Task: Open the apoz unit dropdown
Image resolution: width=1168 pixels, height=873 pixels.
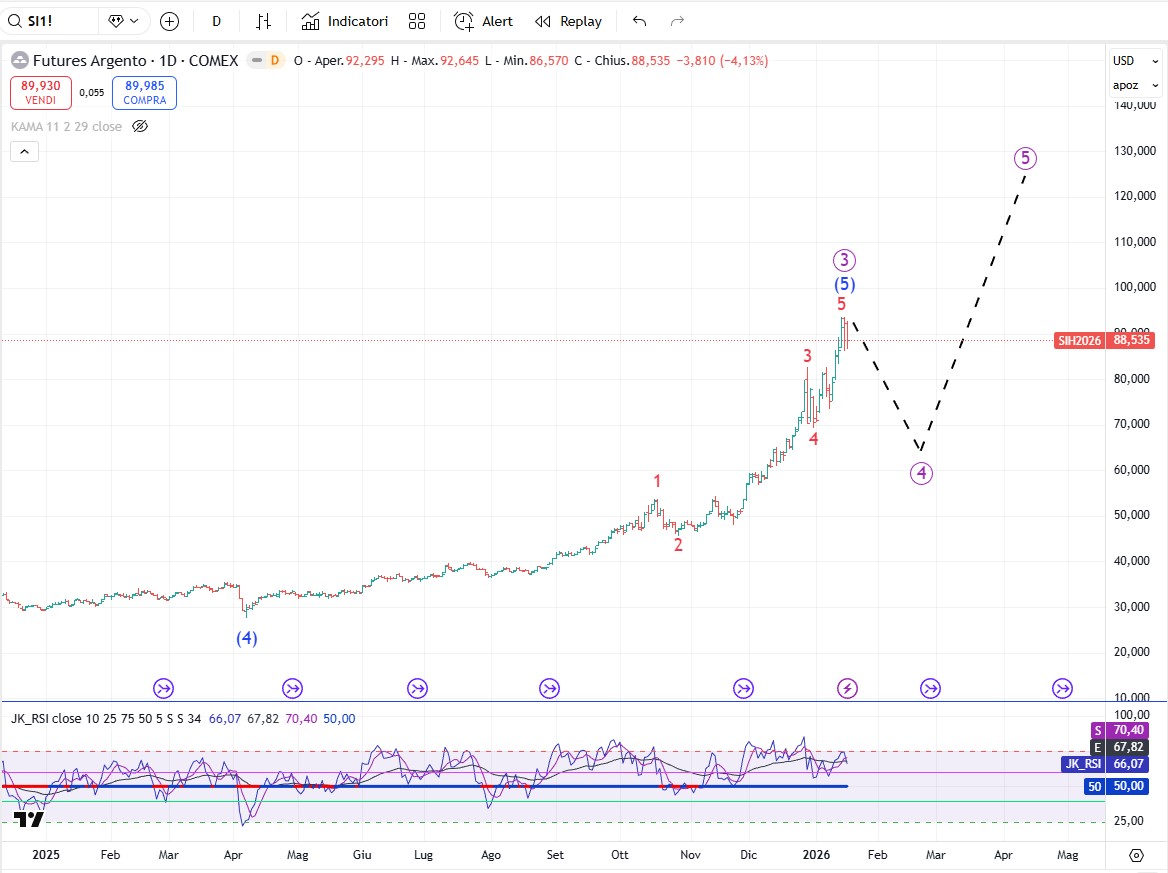Action: tap(1135, 86)
